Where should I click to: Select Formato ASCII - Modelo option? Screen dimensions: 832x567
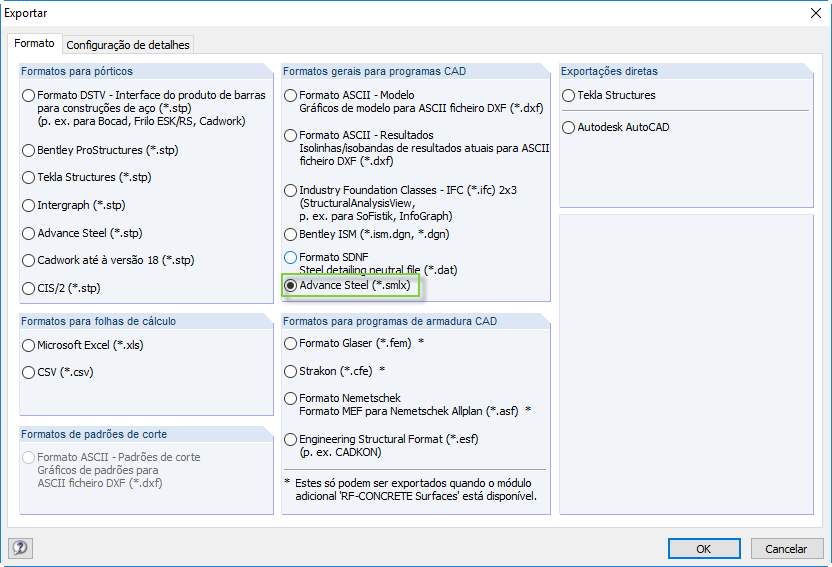[x=291, y=96]
